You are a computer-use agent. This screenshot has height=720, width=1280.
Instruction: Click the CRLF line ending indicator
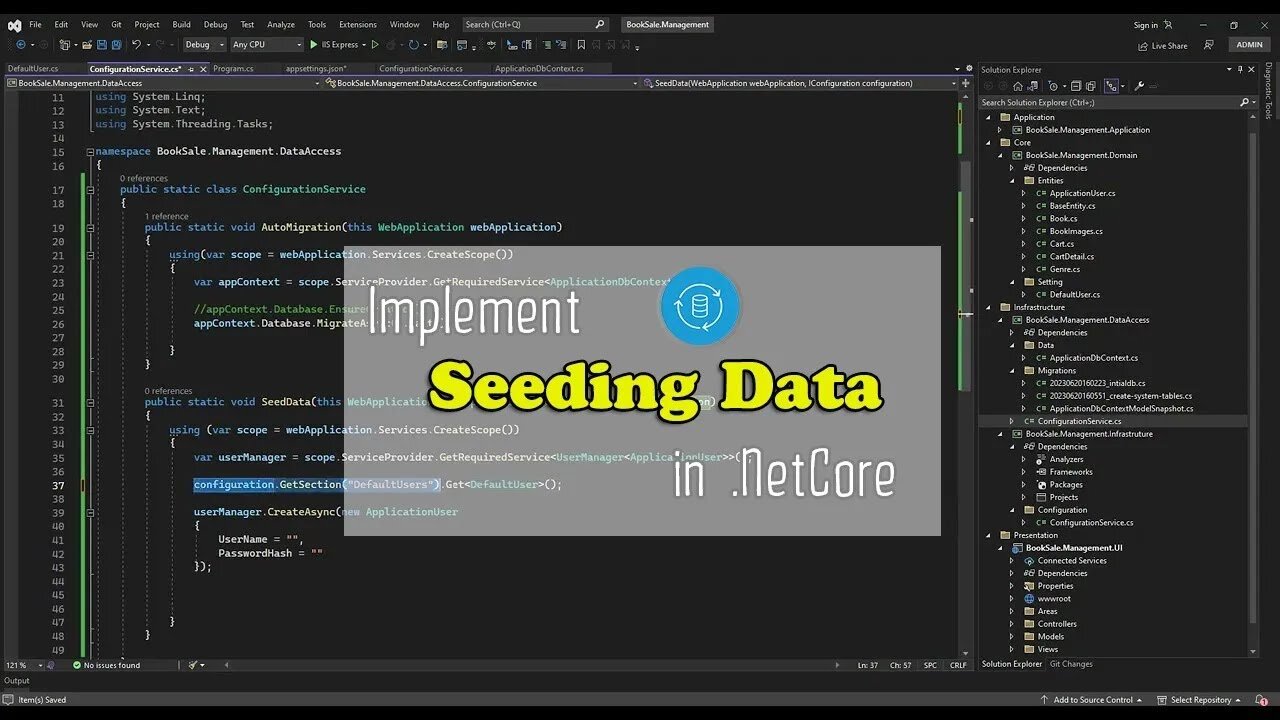958,665
